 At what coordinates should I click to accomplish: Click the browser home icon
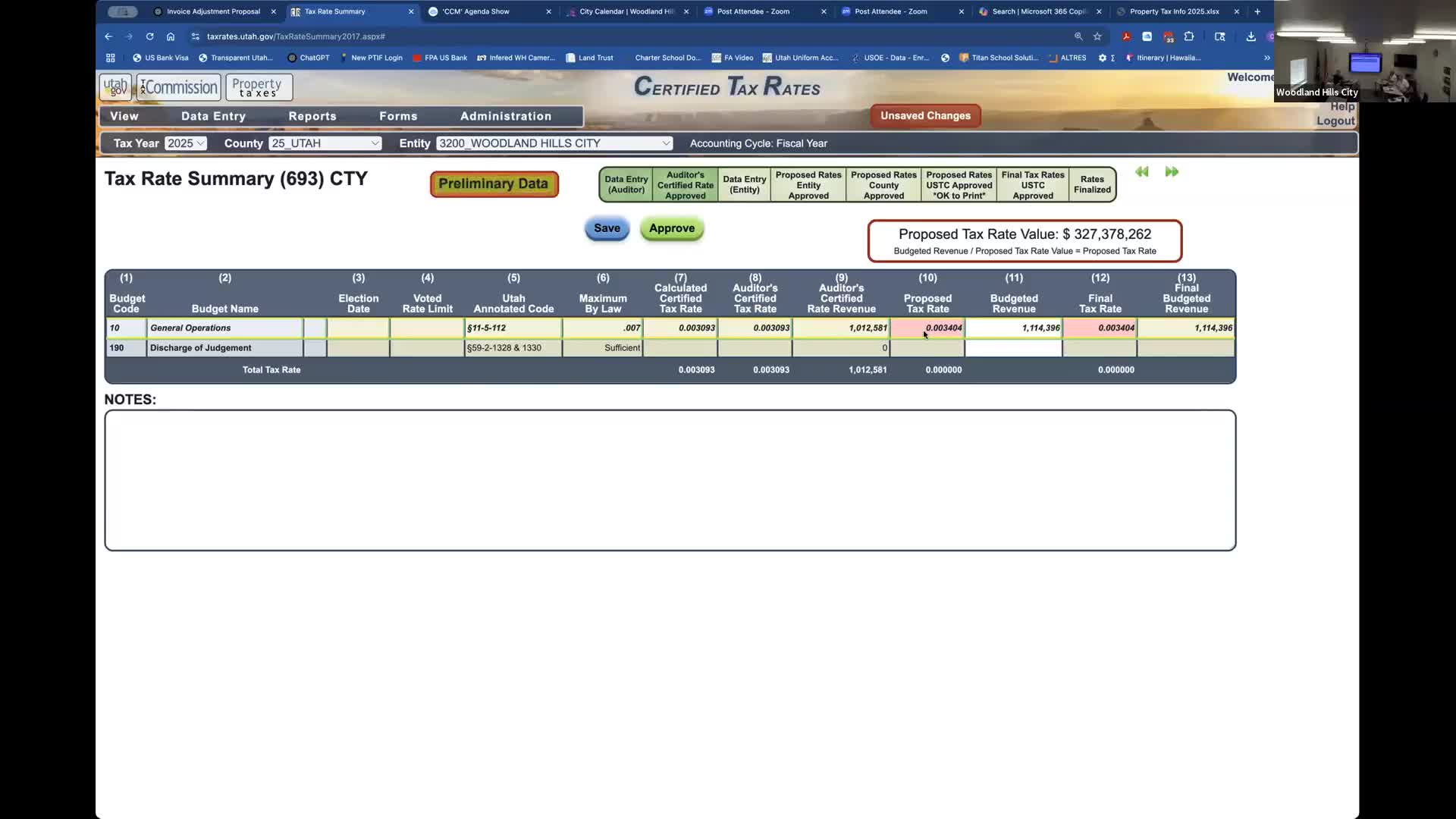click(171, 36)
